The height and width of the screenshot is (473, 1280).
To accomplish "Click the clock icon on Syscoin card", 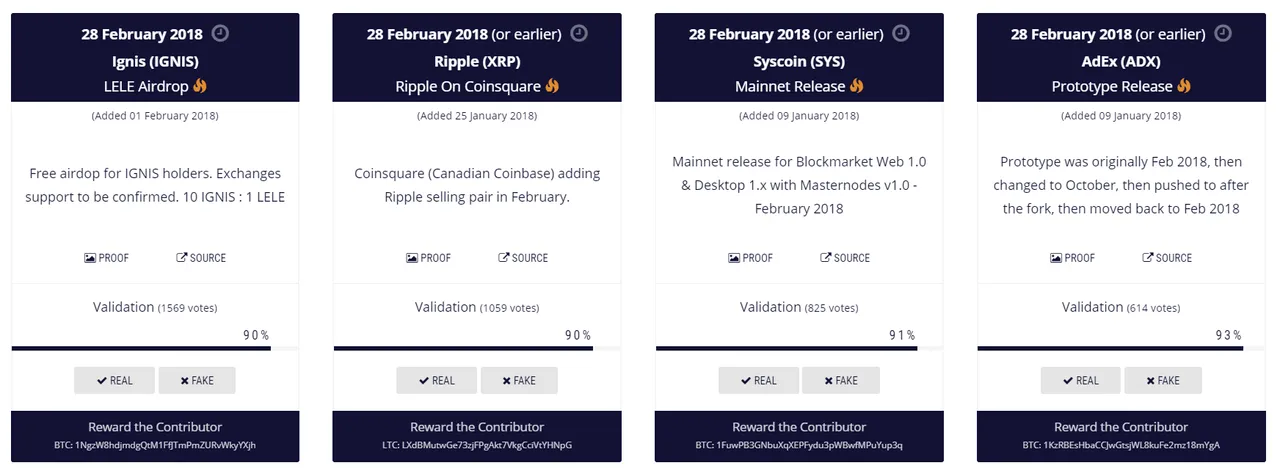I will point(901,33).
